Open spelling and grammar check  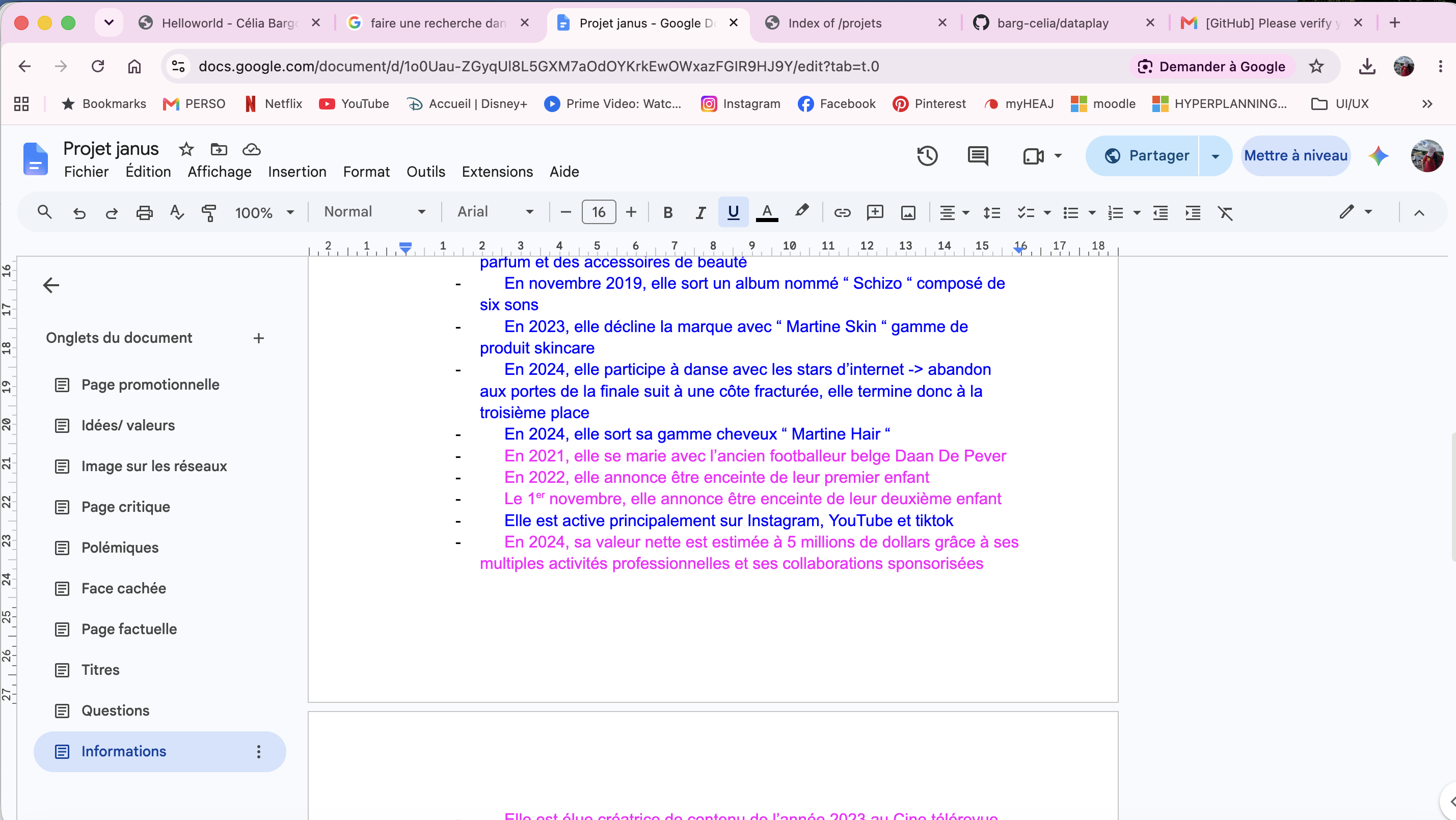coord(177,212)
